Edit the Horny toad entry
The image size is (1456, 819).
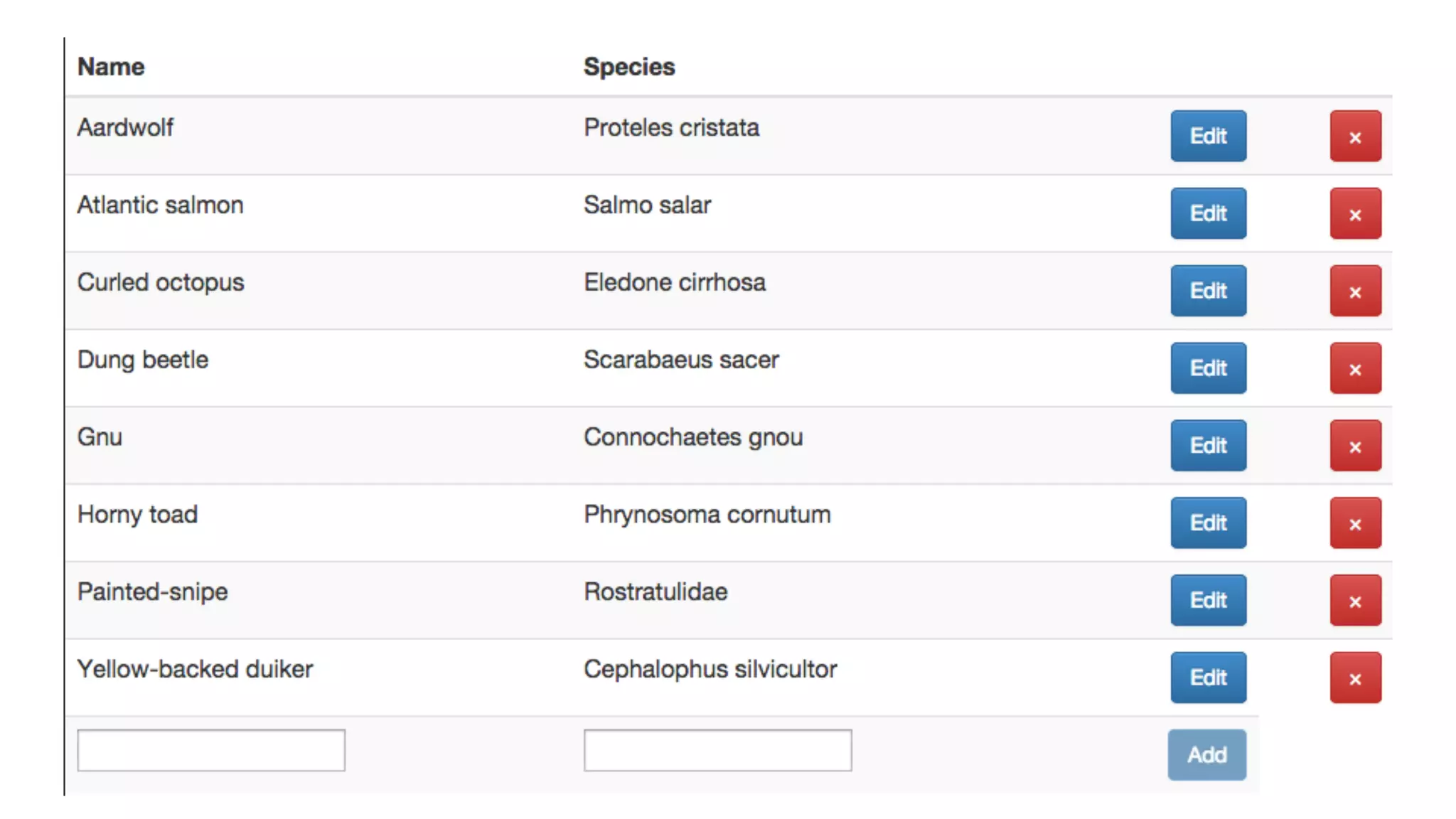tap(1208, 524)
